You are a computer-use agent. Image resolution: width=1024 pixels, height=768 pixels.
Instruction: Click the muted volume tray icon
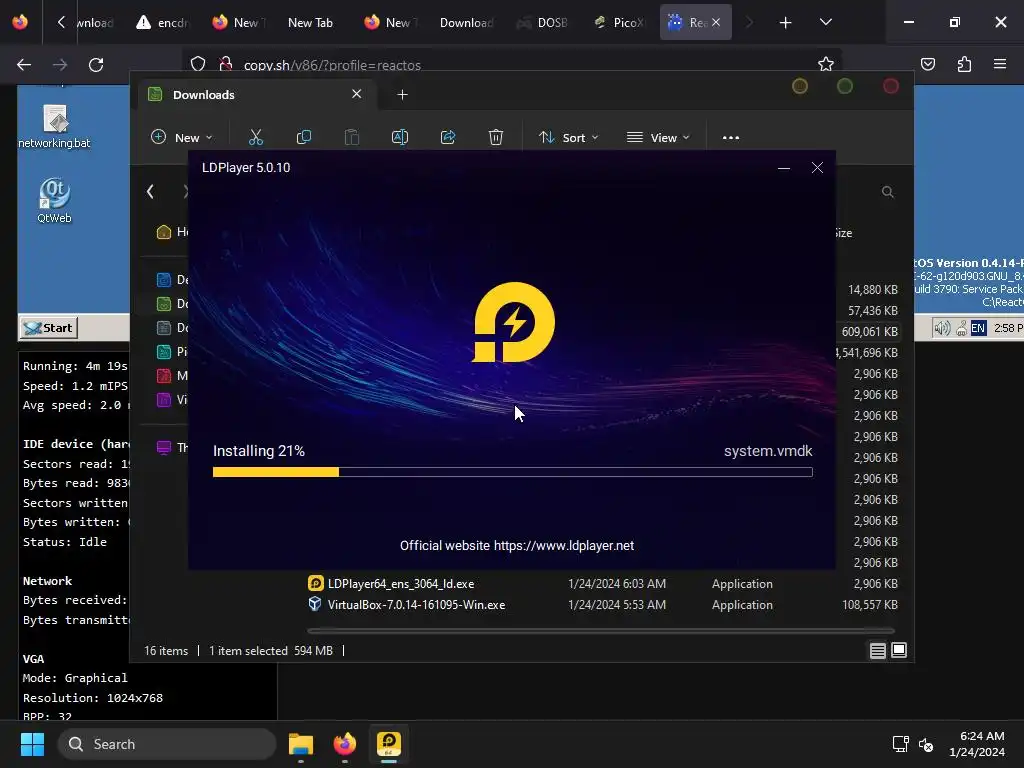click(926, 744)
